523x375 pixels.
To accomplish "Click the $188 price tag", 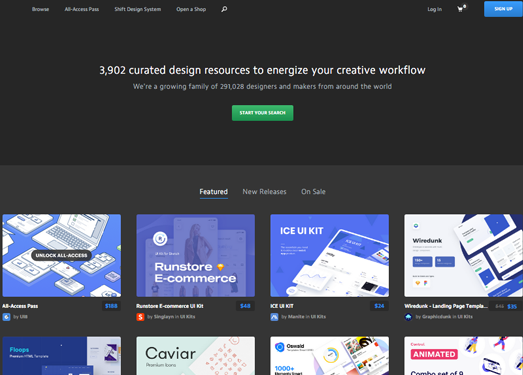I will (x=111, y=306).
